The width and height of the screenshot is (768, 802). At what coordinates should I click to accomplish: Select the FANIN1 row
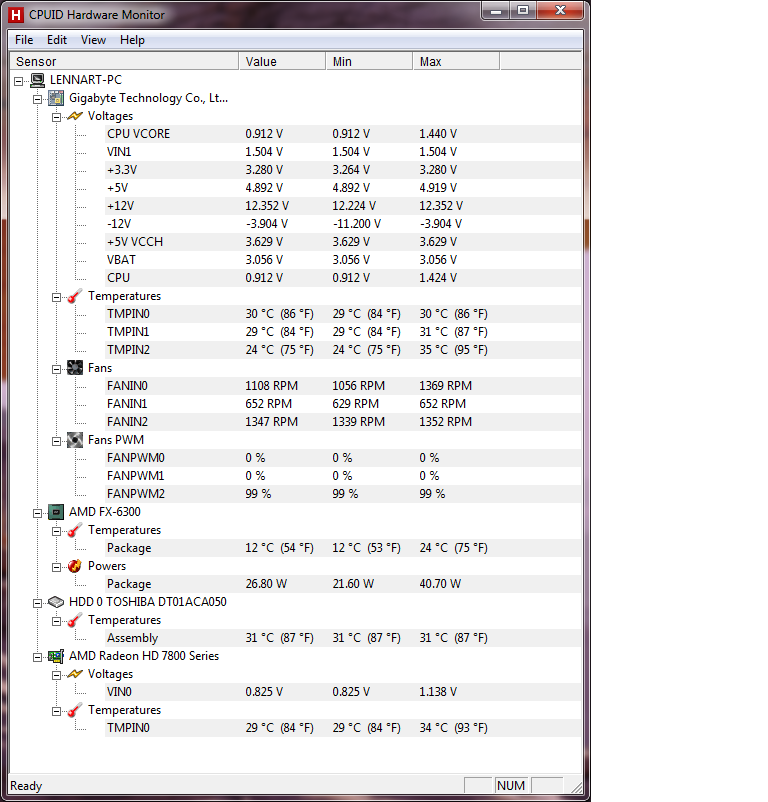pos(343,404)
